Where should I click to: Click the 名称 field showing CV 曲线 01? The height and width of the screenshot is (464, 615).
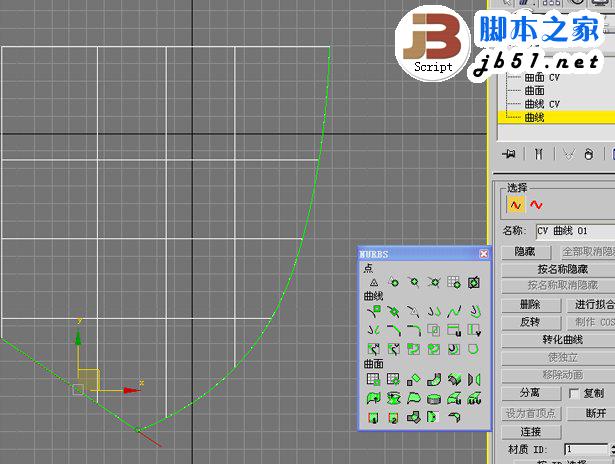tap(575, 231)
